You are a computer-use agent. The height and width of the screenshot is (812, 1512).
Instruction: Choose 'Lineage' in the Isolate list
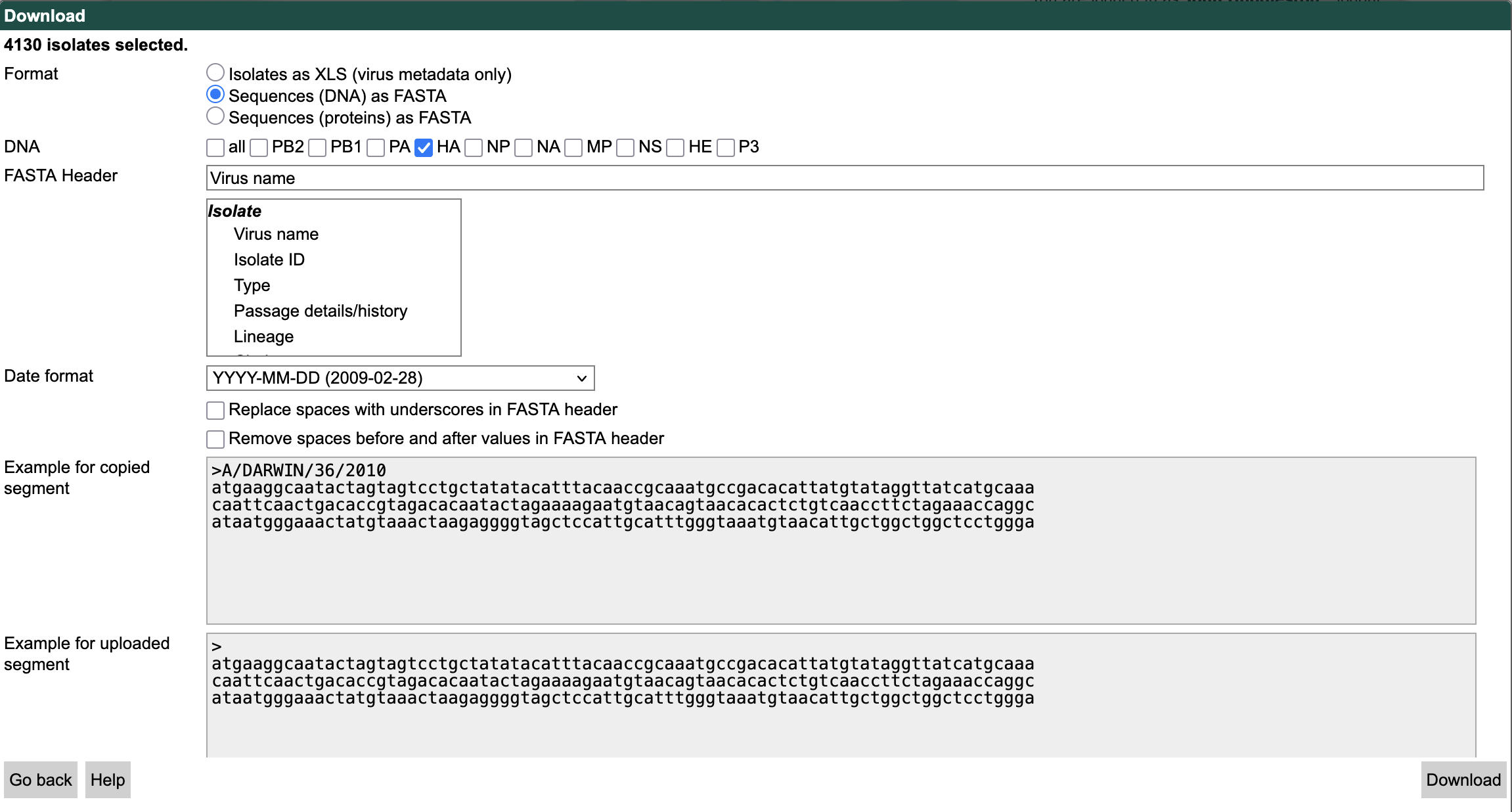tap(263, 336)
